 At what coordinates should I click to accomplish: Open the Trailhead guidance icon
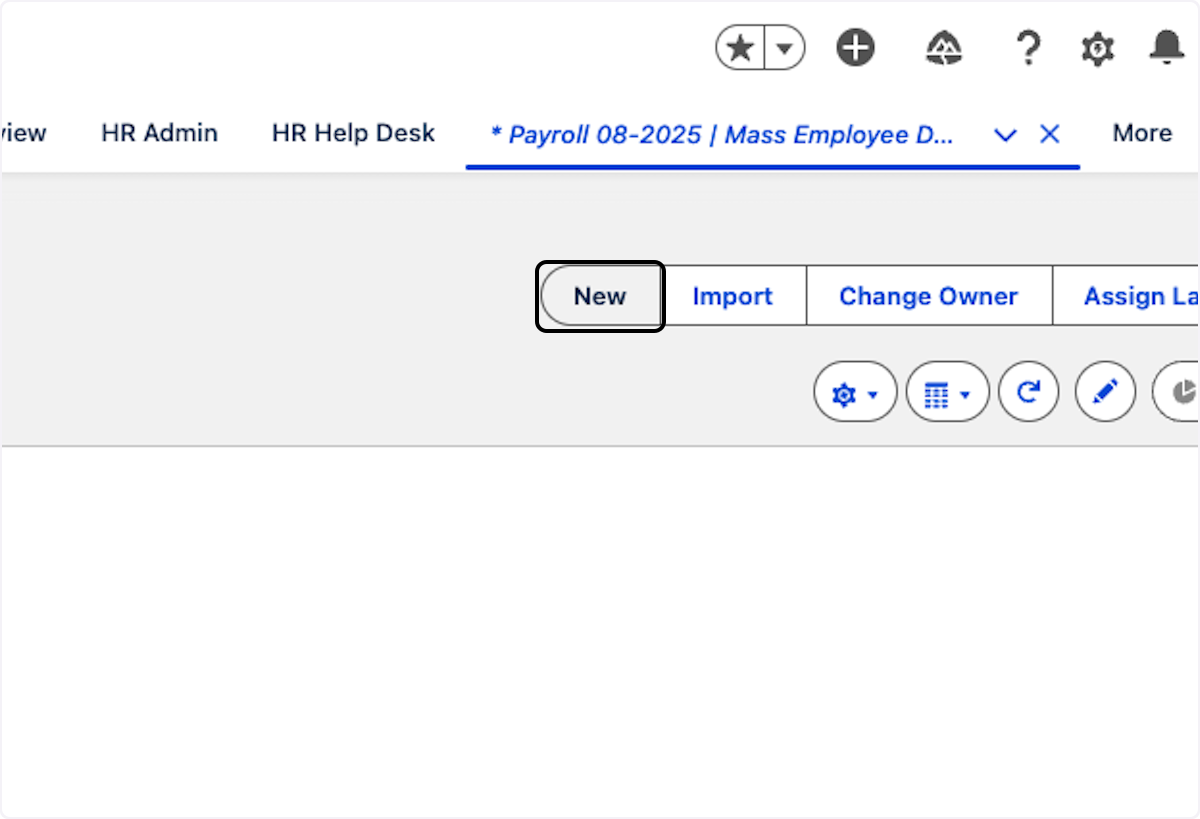(x=943, y=48)
